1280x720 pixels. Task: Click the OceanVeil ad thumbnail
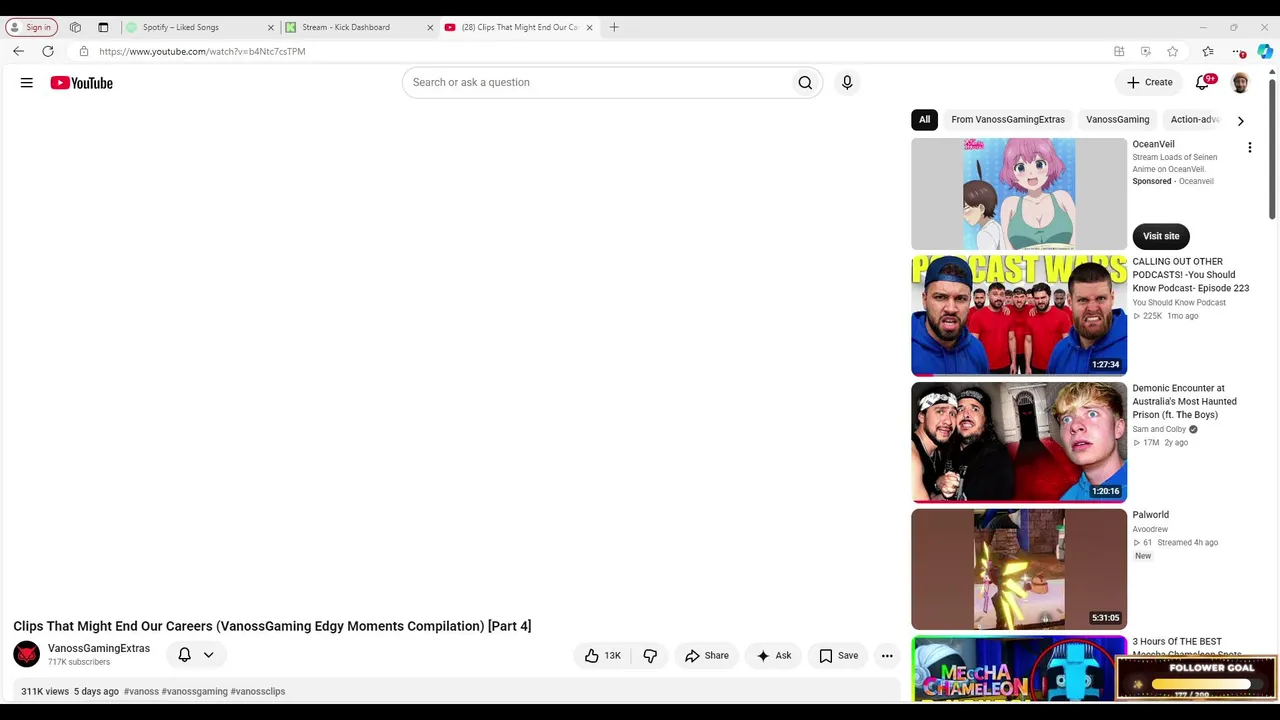[x=1019, y=194]
